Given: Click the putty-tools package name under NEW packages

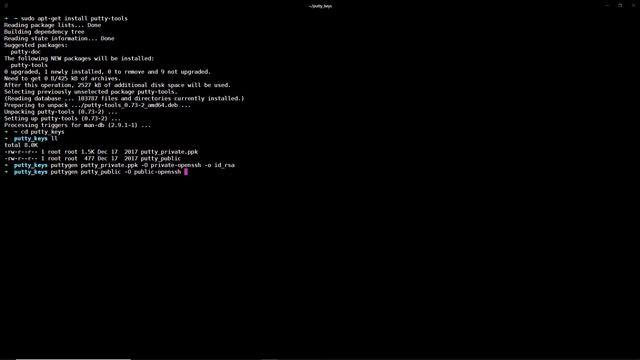Looking at the screenshot, I should click(x=29, y=65).
